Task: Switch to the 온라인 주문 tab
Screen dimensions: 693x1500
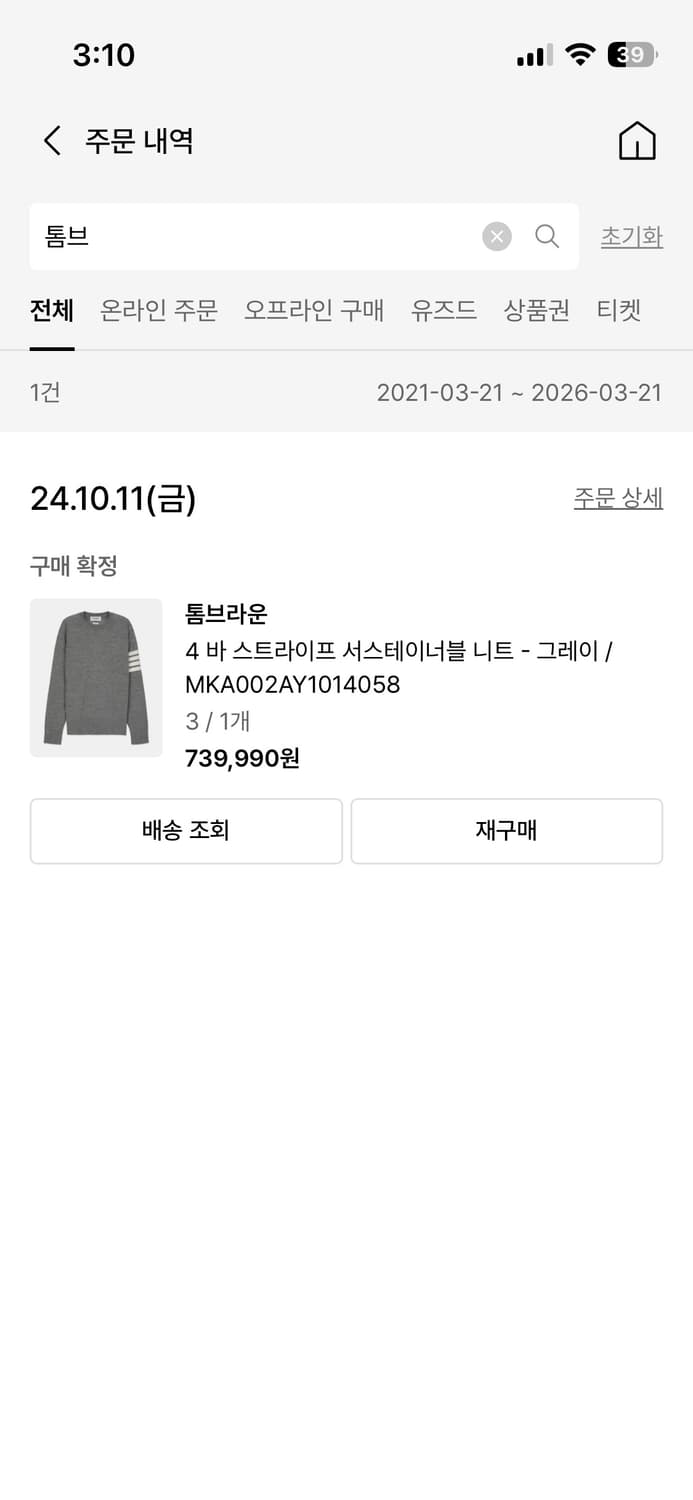Action: tap(158, 311)
